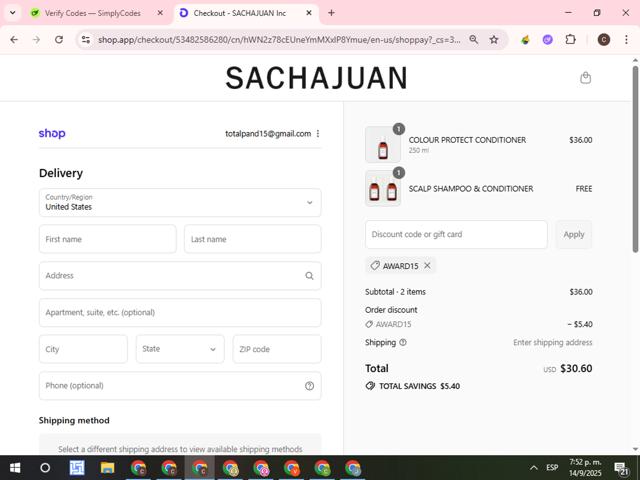Open Scalp Shampoo & Conditioner thumbnail
The width and height of the screenshot is (640, 480).
point(383,189)
